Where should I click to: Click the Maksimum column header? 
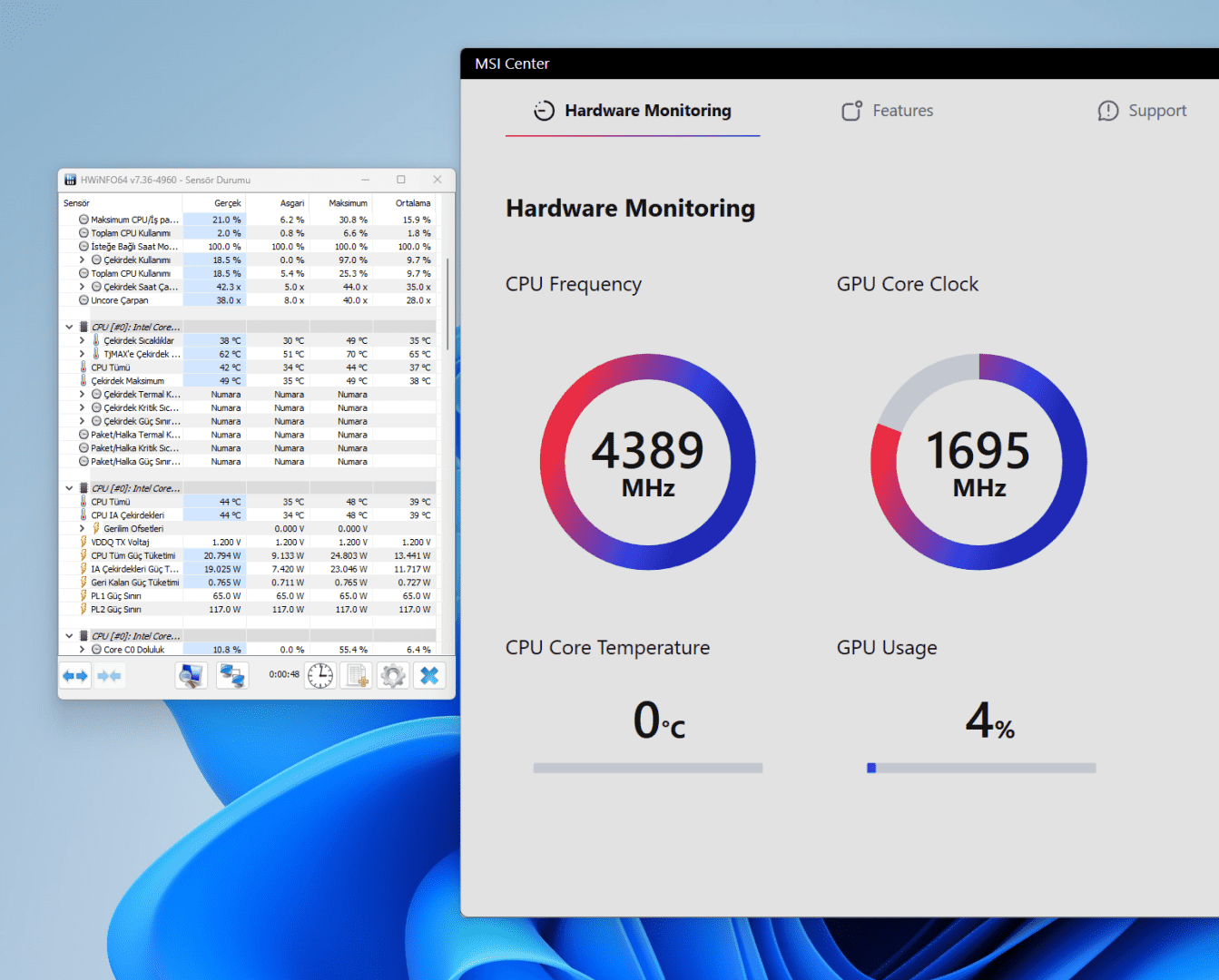(x=348, y=203)
